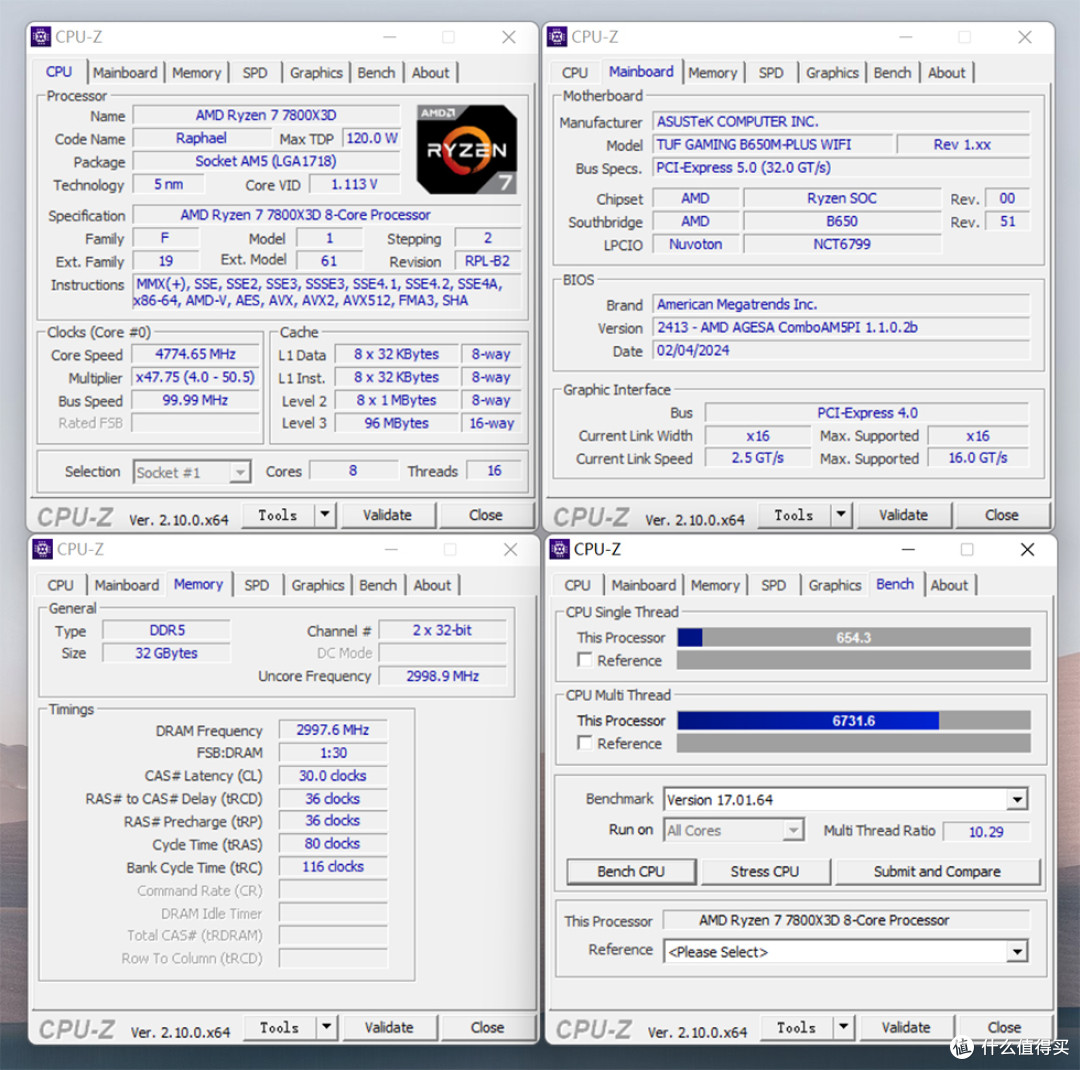Image resolution: width=1080 pixels, height=1070 pixels.
Task: Click the Tools button in the Bench window
Action: [x=797, y=1027]
